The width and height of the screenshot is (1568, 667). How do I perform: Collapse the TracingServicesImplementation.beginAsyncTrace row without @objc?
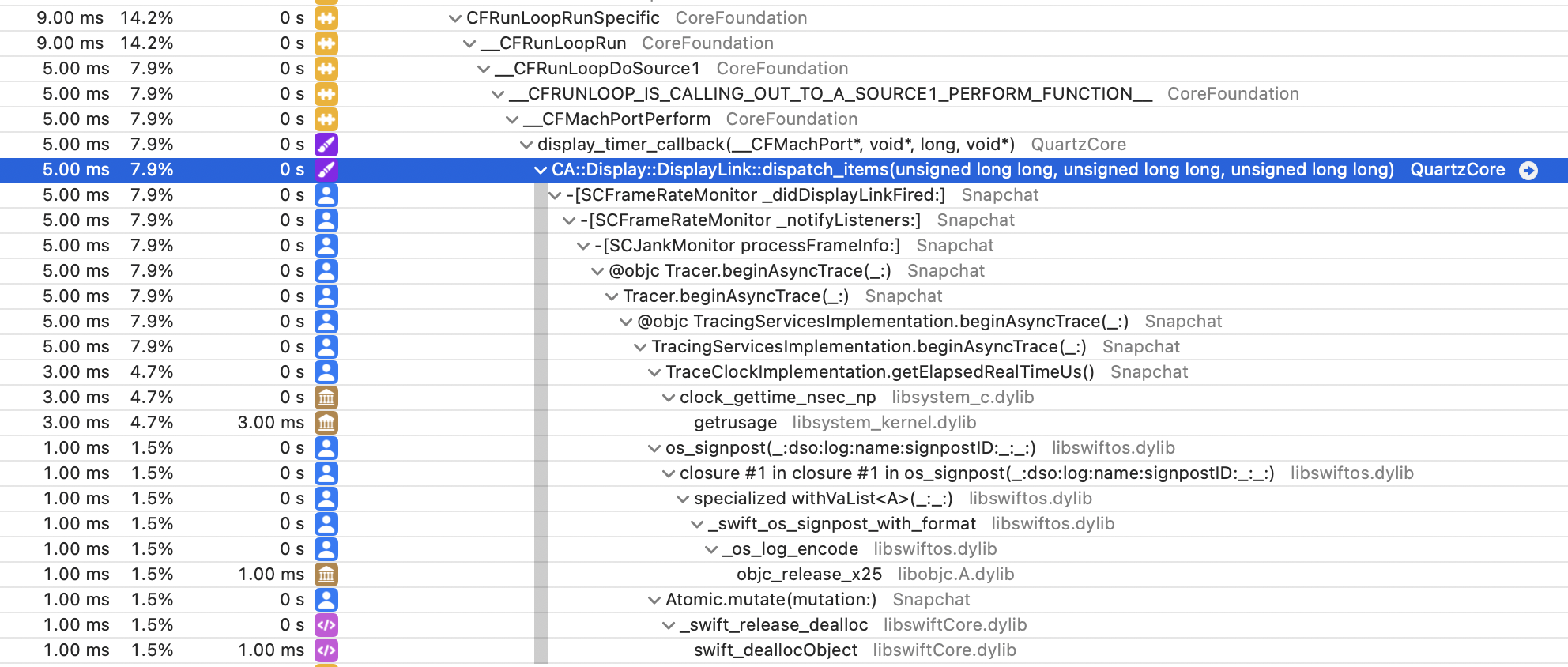pos(640,347)
